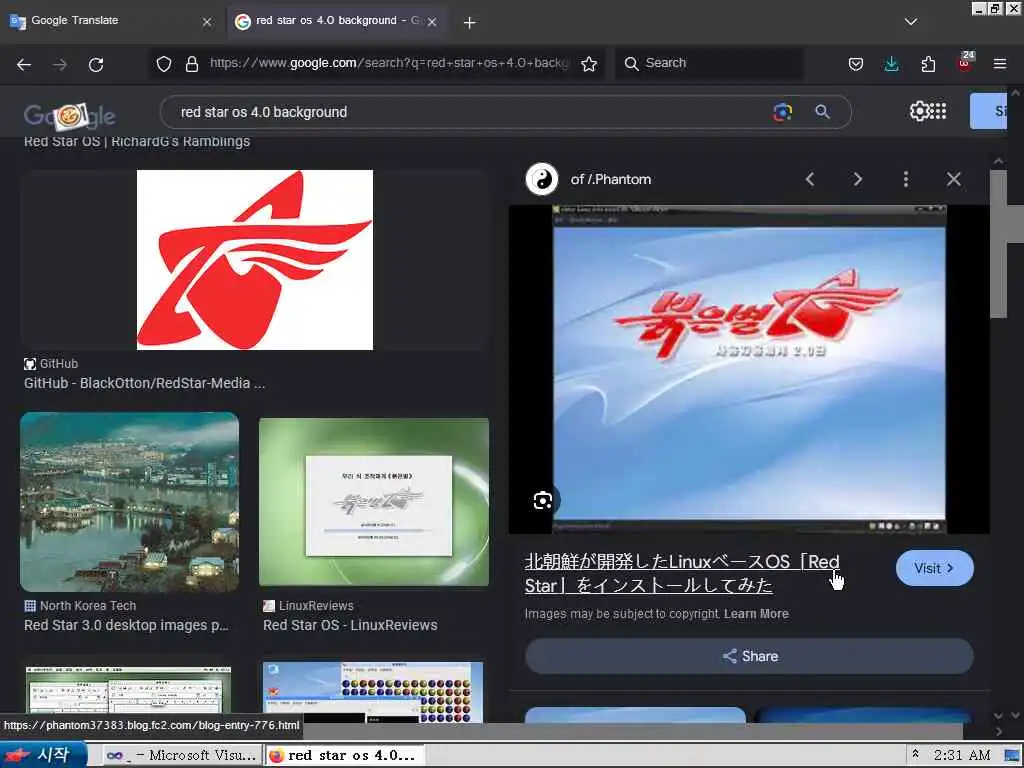Click the green installer screenshot thumbnail
This screenshot has width=1024, height=768.
click(x=374, y=502)
